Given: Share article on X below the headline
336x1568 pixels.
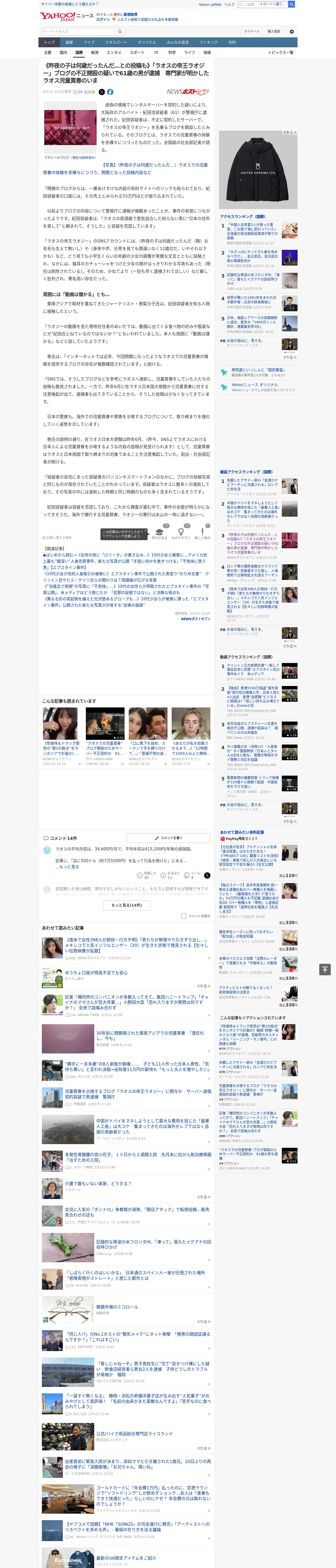Looking at the screenshot, I should pos(102,92).
